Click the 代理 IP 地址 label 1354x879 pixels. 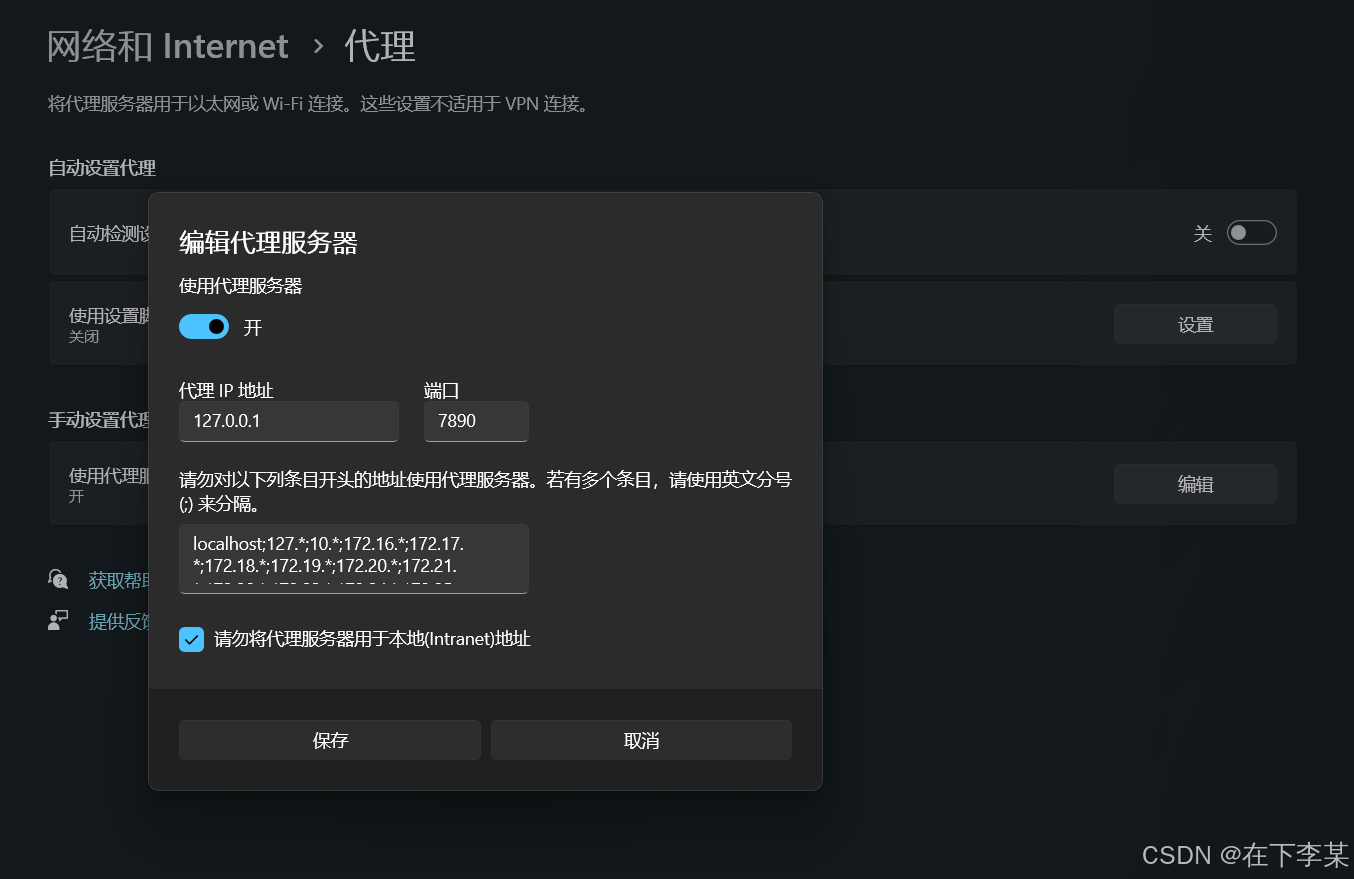(x=226, y=390)
